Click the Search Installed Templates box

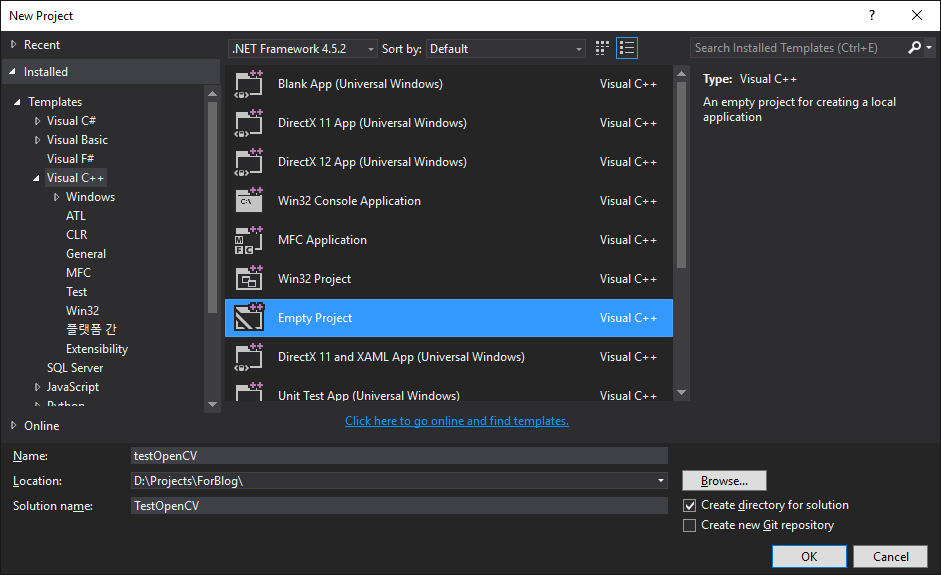tap(798, 47)
